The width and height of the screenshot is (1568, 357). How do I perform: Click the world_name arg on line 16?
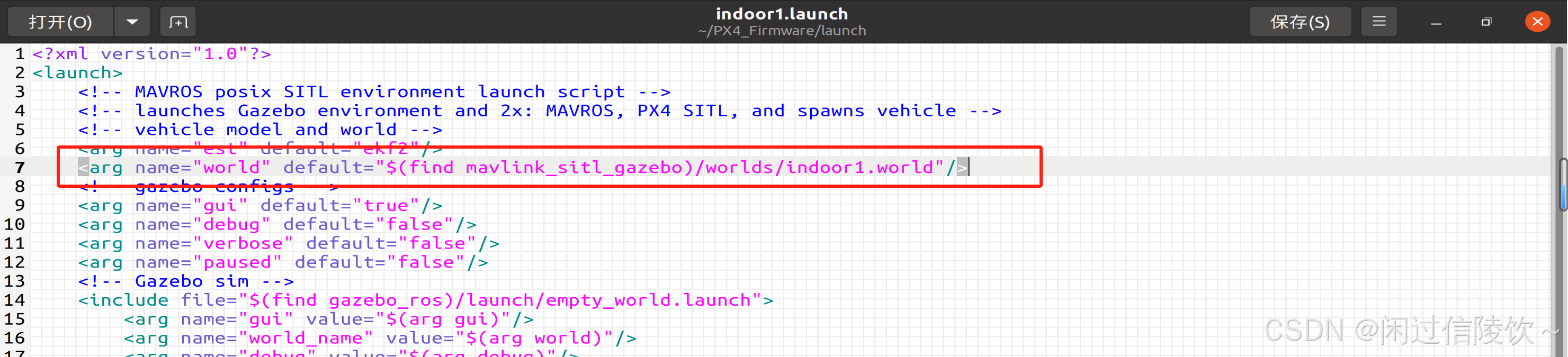click(x=380, y=338)
